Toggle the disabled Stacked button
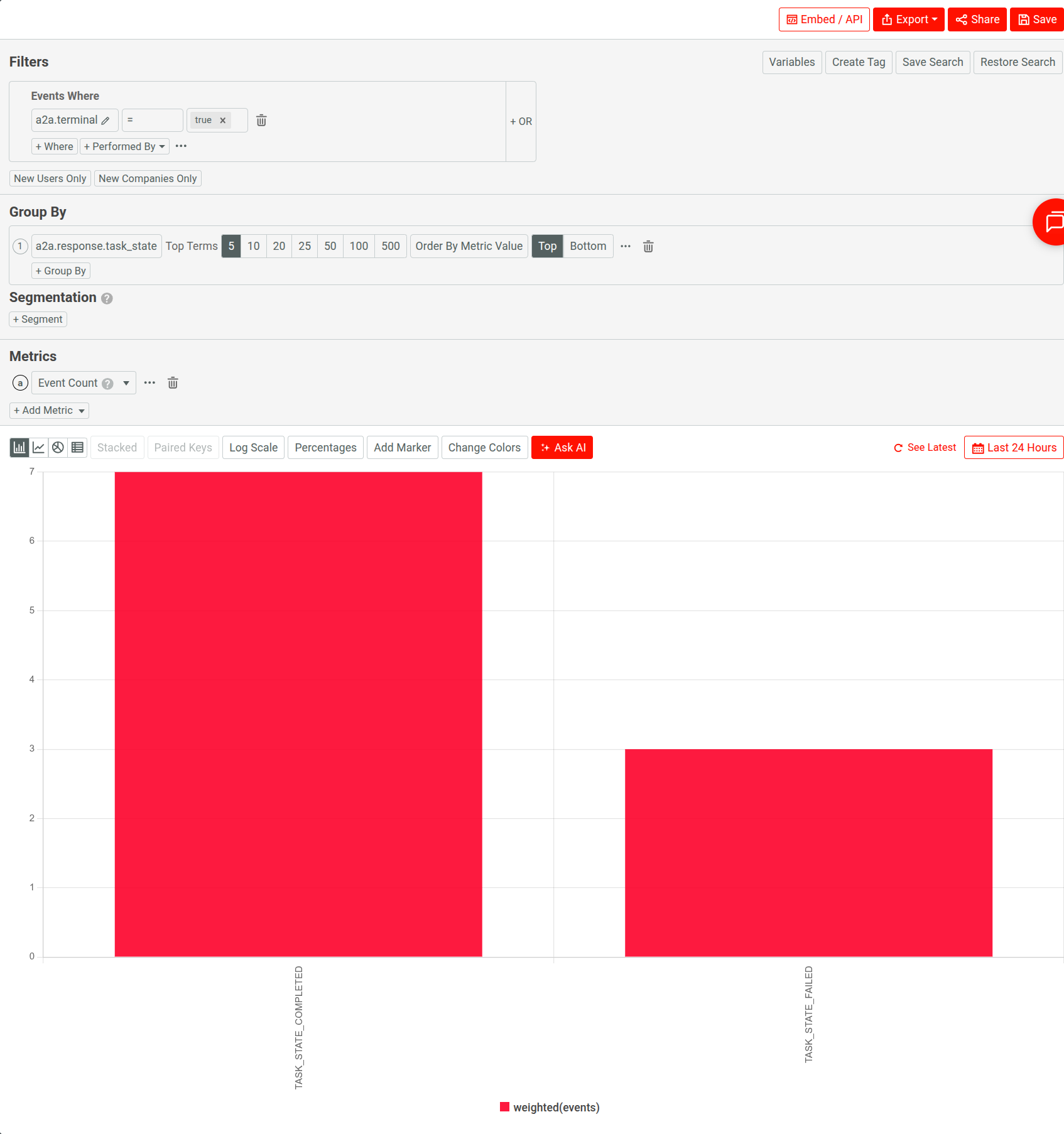Image resolution: width=1064 pixels, height=1134 pixels. [x=117, y=448]
